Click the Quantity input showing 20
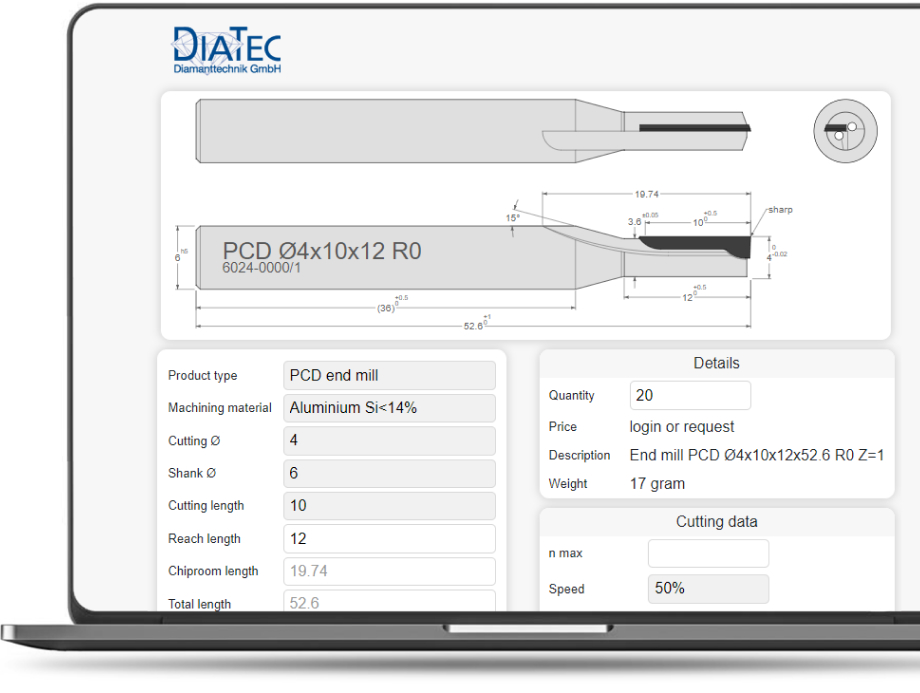 pos(690,395)
